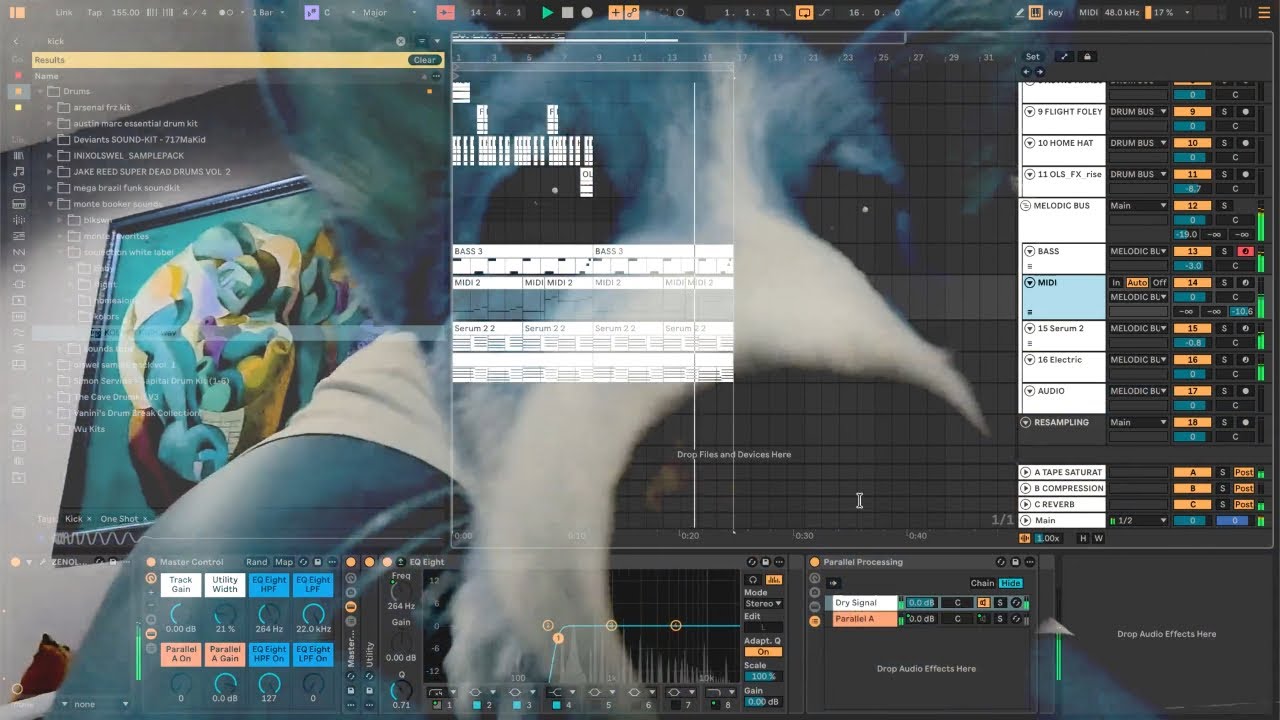Solo return track B COMPRESSION
The width and height of the screenshot is (1280, 720).
pos(1222,489)
